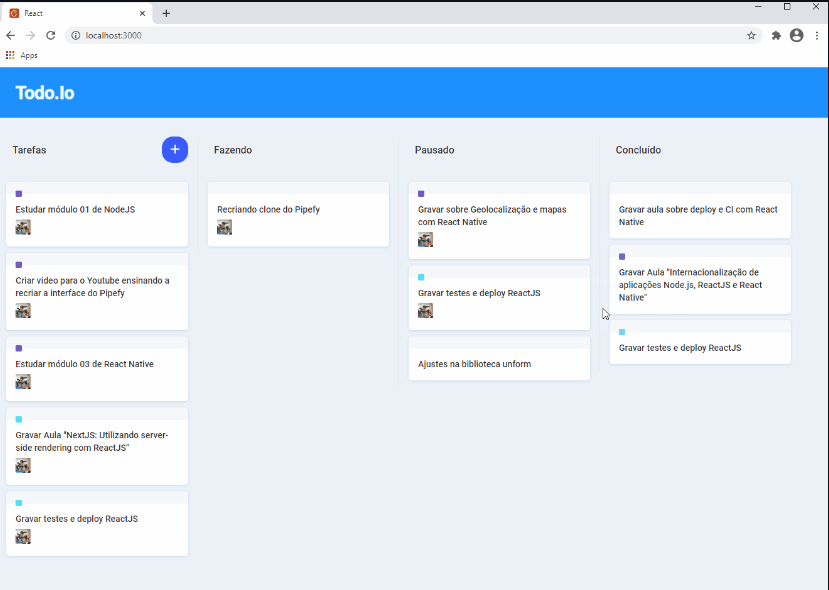Viewport: 829px width, 590px height.
Task: Click avatar on Recriando clone do Pipefy card
Action: pos(225,227)
